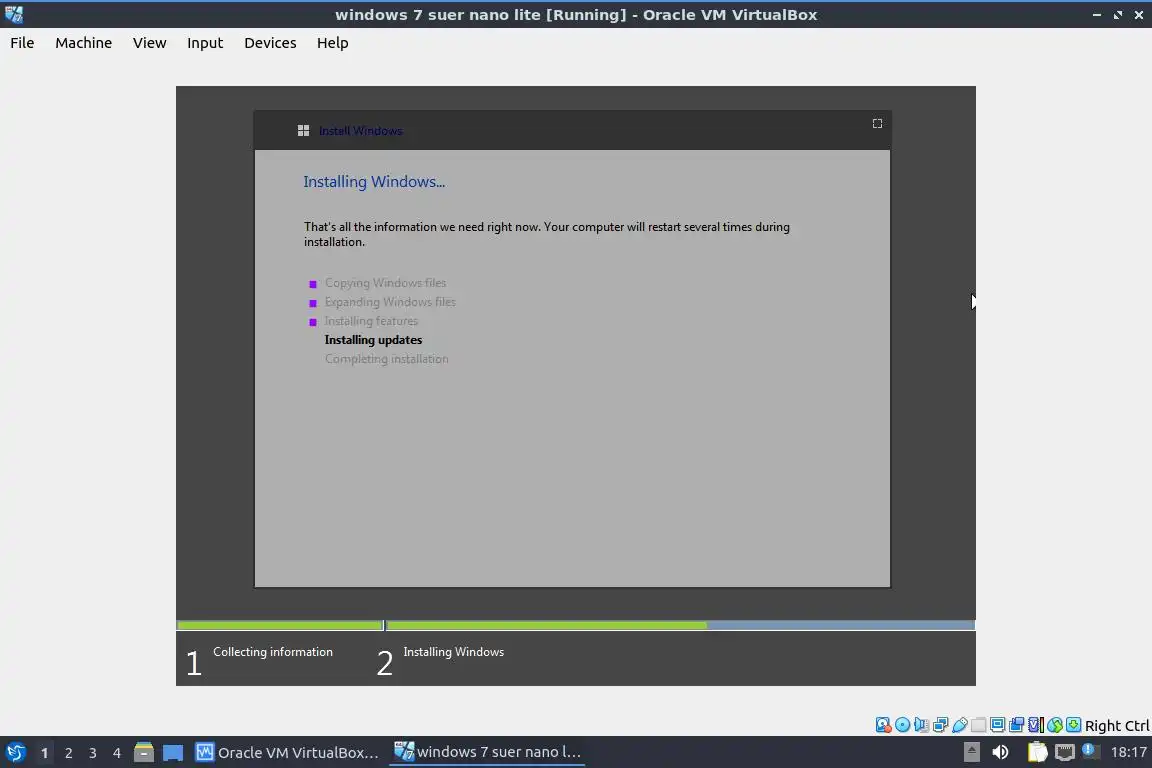The image size is (1152, 768).
Task: Click the network adapters status icon
Action: 940,725
